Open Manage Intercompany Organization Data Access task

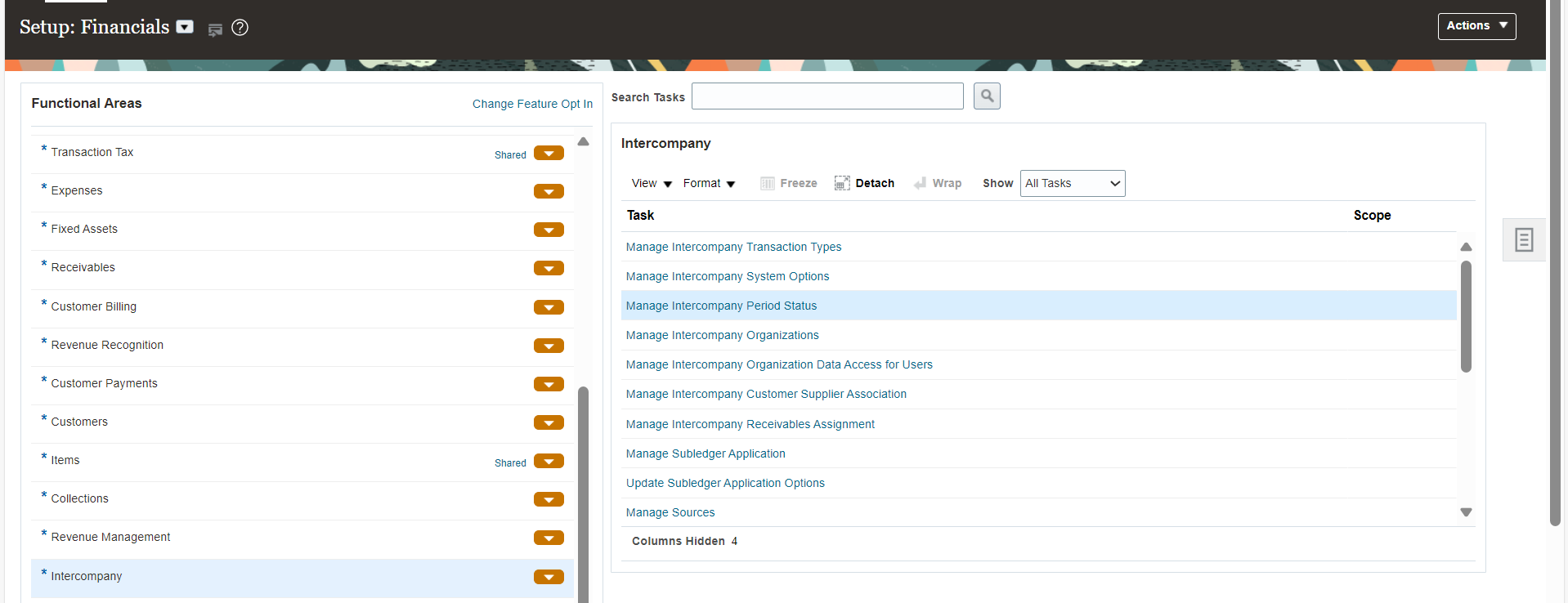779,364
